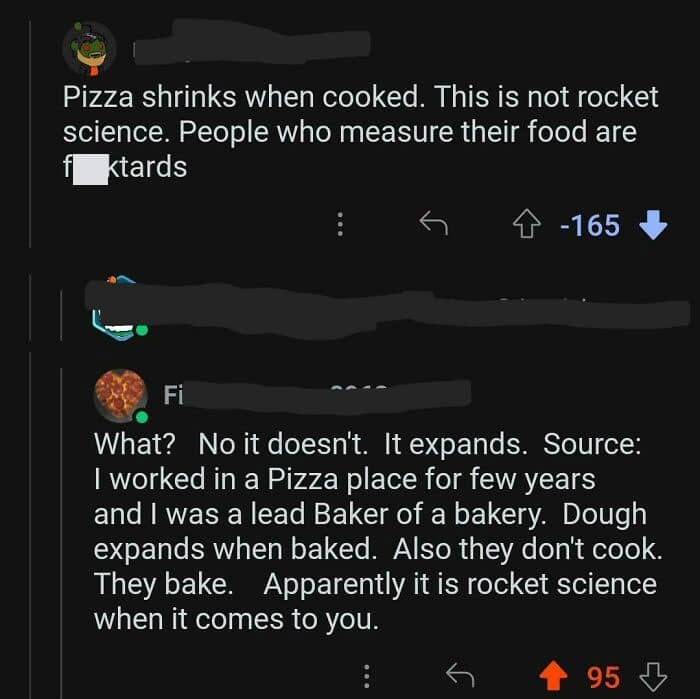Click the reply arrow on the "It expands" comment
700x699 pixels.
(457, 677)
